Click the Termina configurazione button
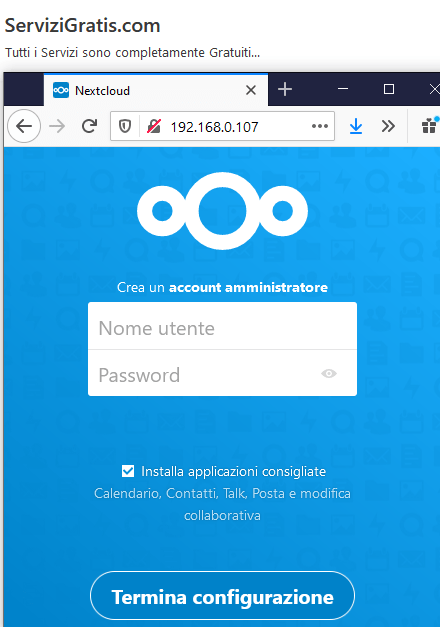 [222, 596]
